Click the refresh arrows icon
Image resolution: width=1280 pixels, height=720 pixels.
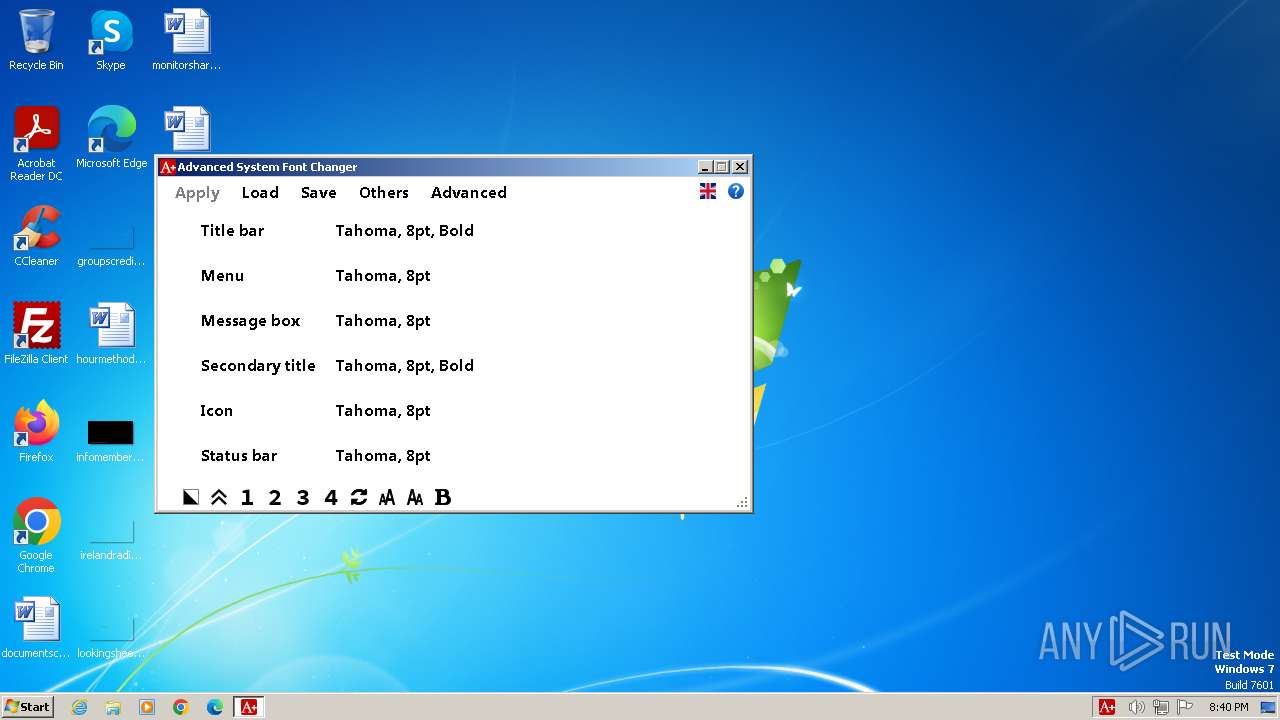pyautogui.click(x=359, y=497)
